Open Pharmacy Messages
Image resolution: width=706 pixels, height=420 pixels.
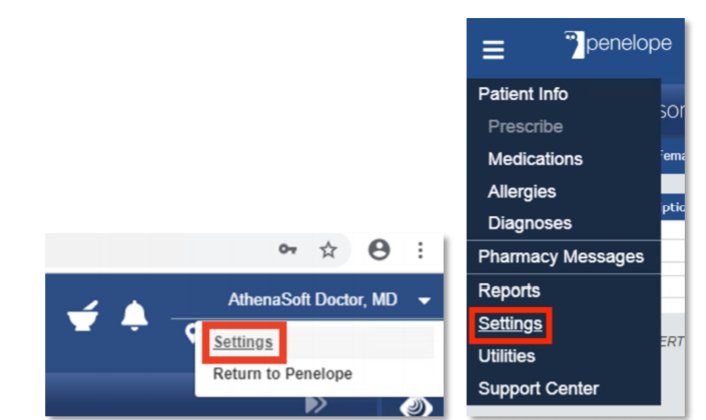(561, 257)
